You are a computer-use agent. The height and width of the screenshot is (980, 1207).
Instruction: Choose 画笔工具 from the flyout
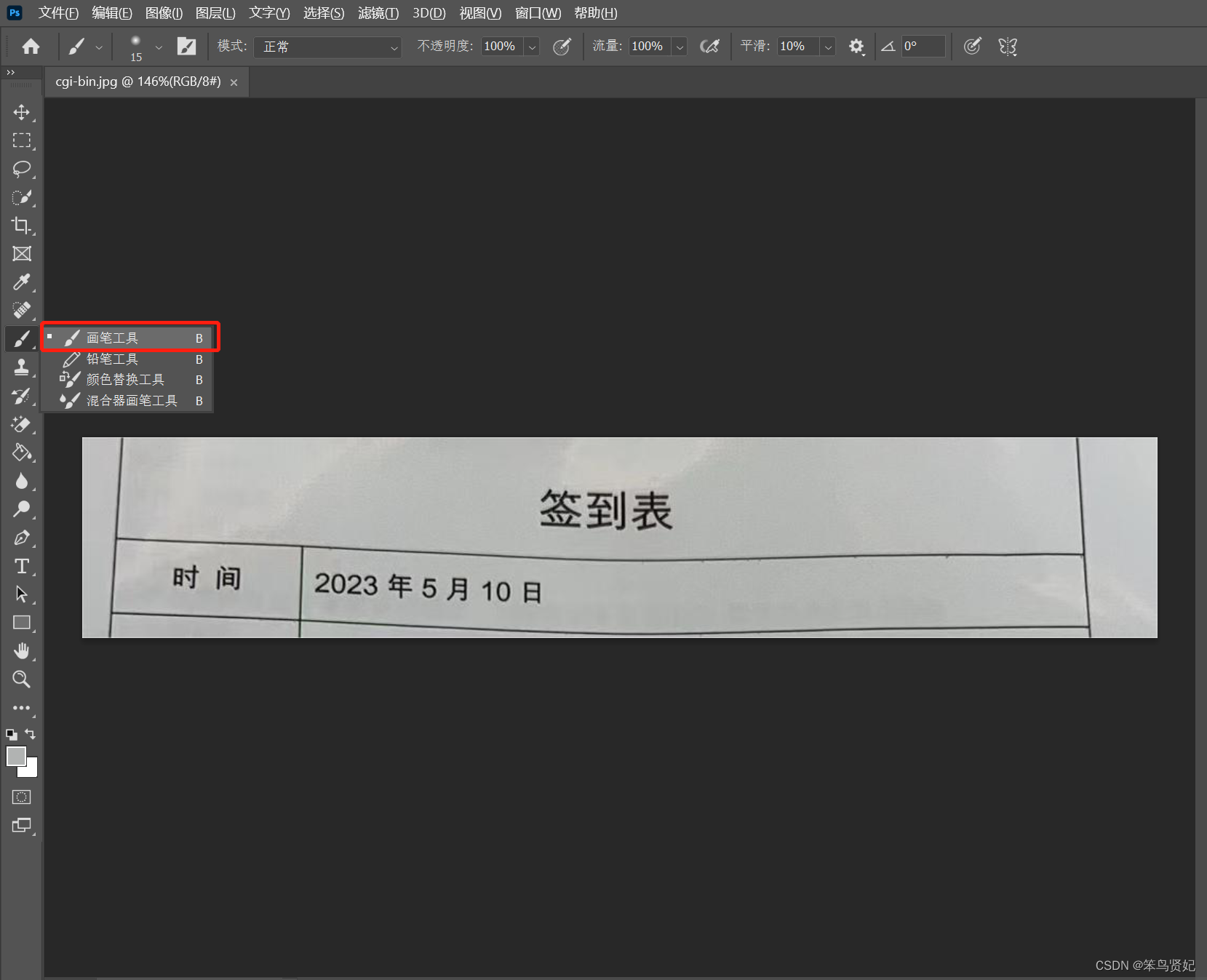(x=127, y=338)
